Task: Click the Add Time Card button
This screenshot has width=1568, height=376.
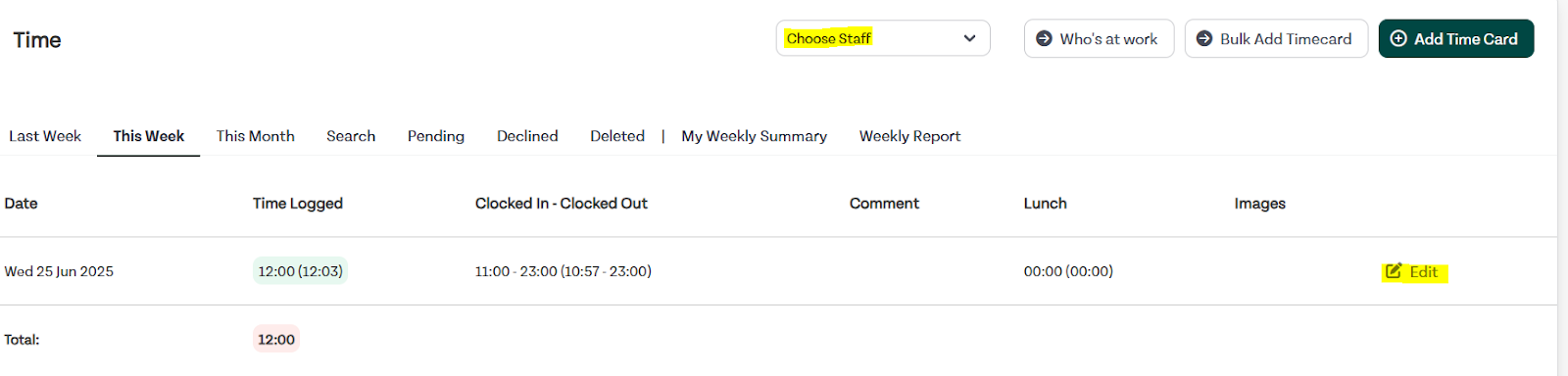Action: (x=1456, y=38)
